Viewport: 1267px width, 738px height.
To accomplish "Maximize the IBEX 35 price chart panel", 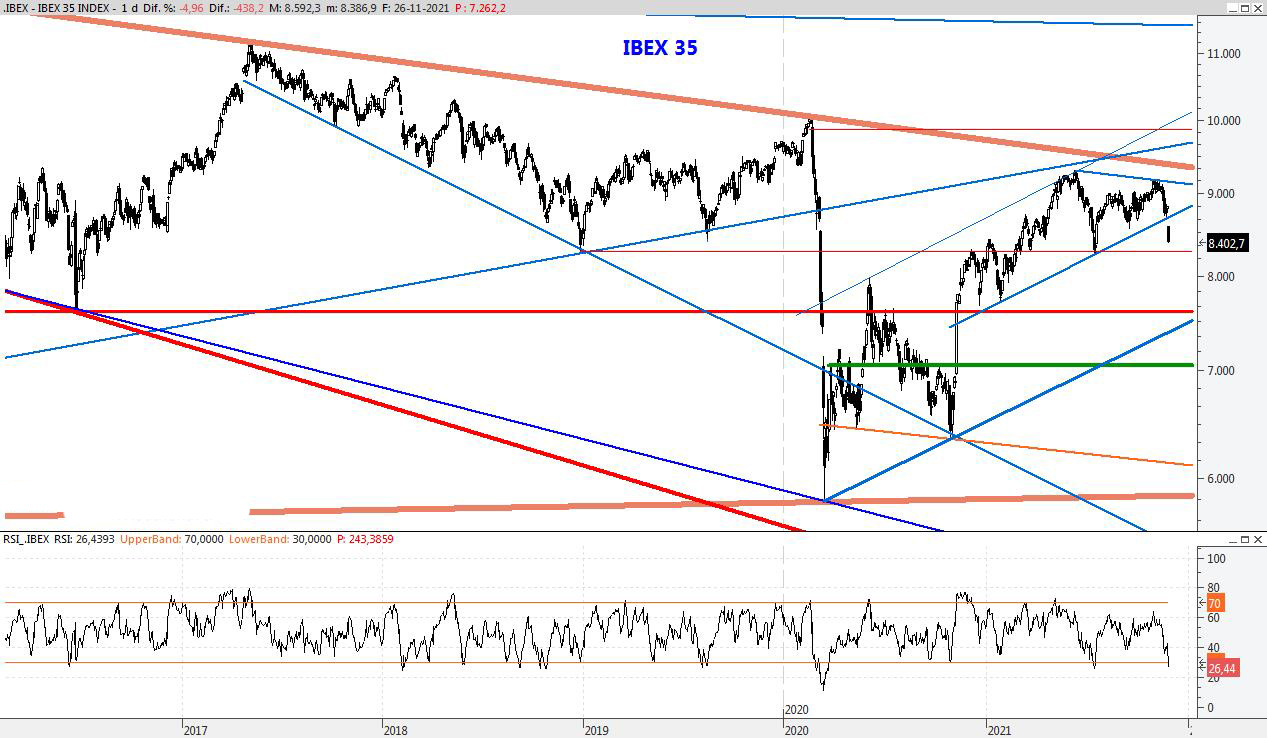I will (1244, 8).
